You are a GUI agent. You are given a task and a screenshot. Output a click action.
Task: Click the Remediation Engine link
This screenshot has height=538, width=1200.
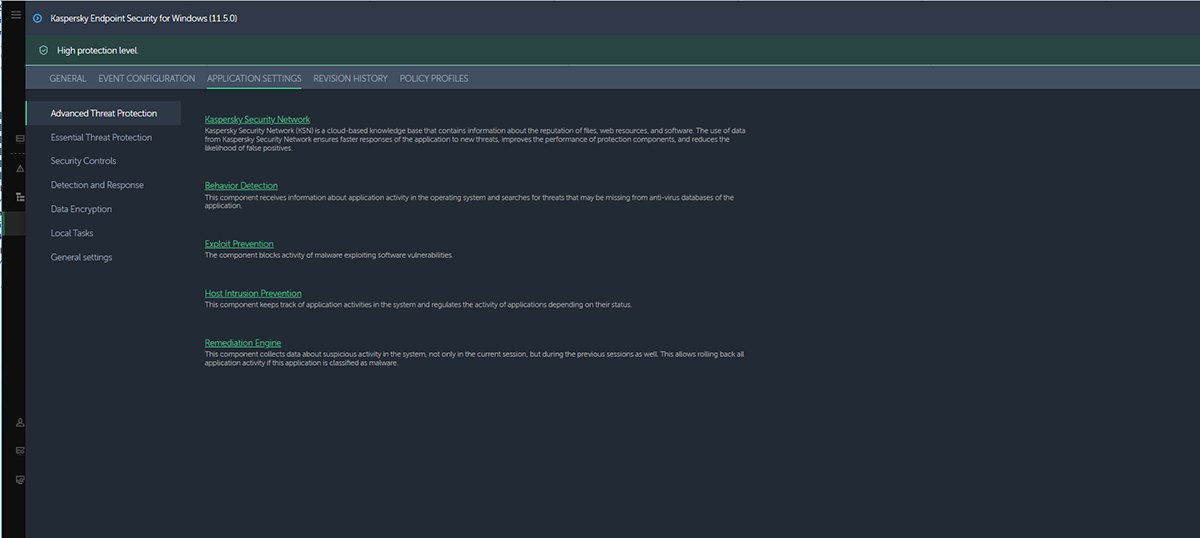(x=243, y=344)
